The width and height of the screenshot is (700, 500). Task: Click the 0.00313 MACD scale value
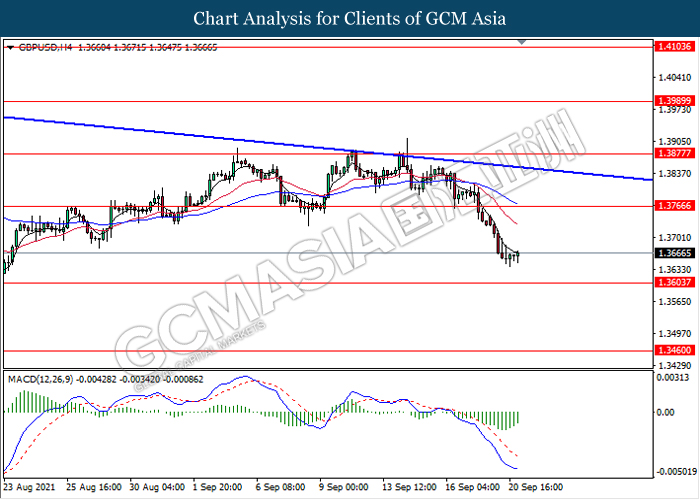[673, 378]
